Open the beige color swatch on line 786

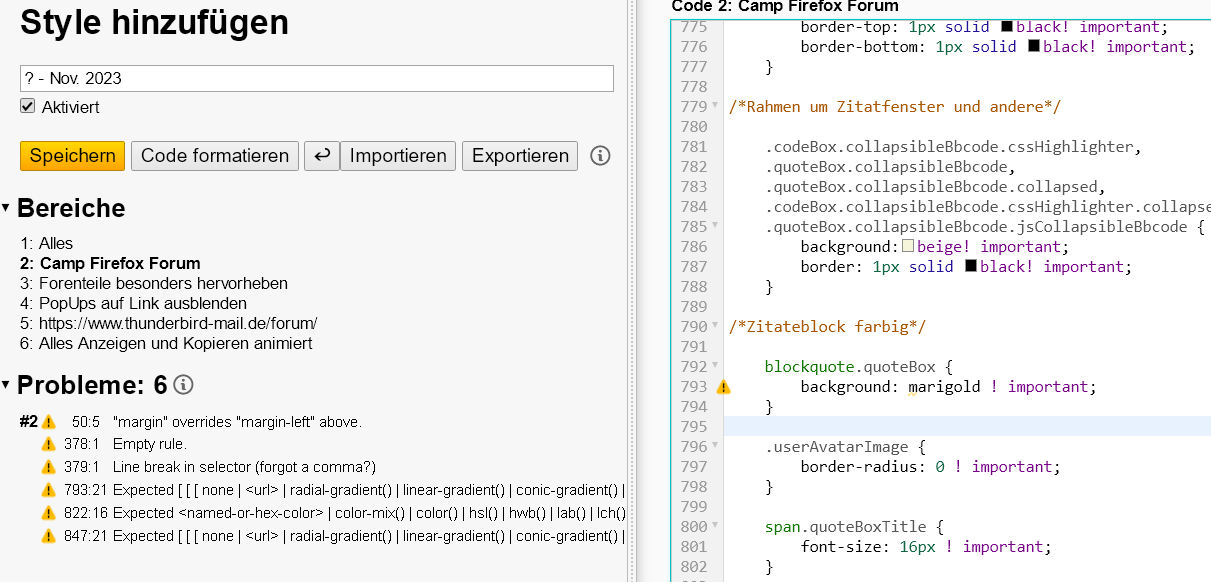click(x=908, y=246)
